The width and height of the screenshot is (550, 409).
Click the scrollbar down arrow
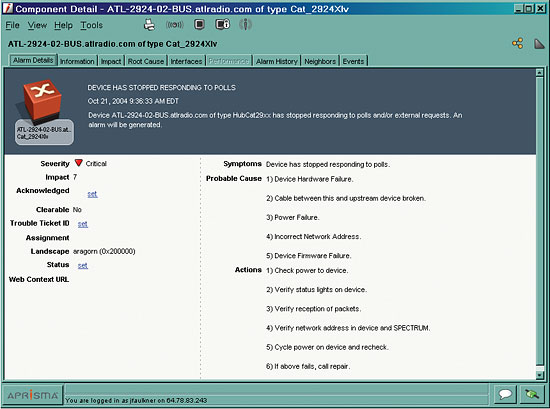[x=539, y=375]
